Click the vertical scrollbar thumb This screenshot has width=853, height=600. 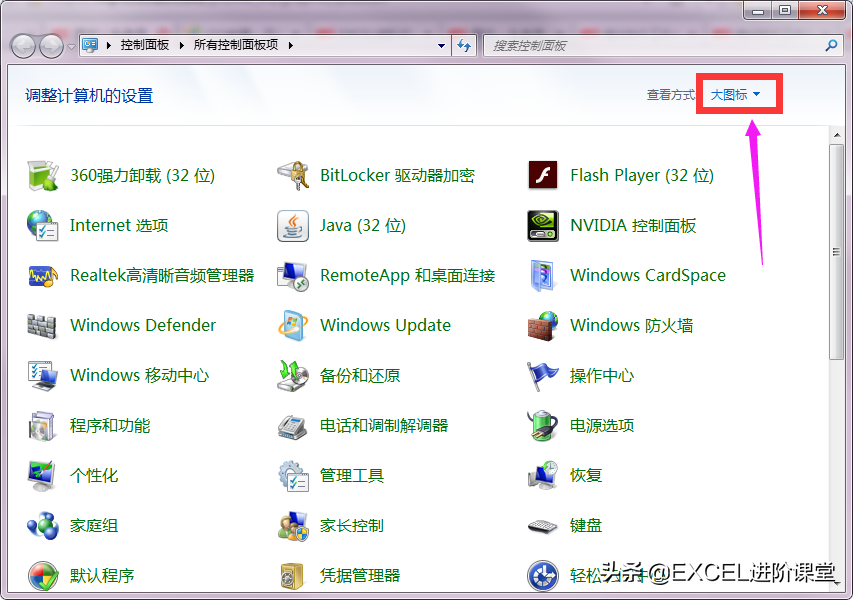837,252
